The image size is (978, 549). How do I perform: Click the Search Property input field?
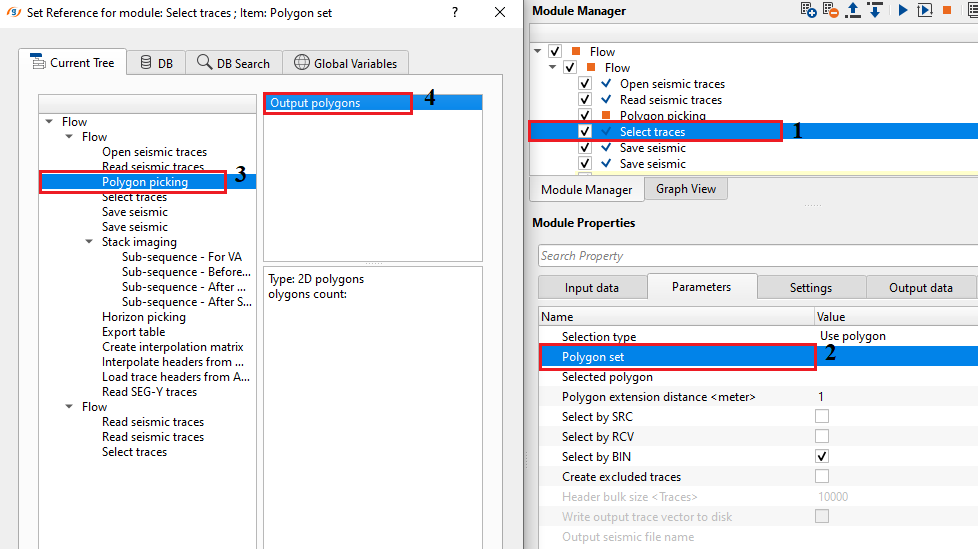pos(755,256)
